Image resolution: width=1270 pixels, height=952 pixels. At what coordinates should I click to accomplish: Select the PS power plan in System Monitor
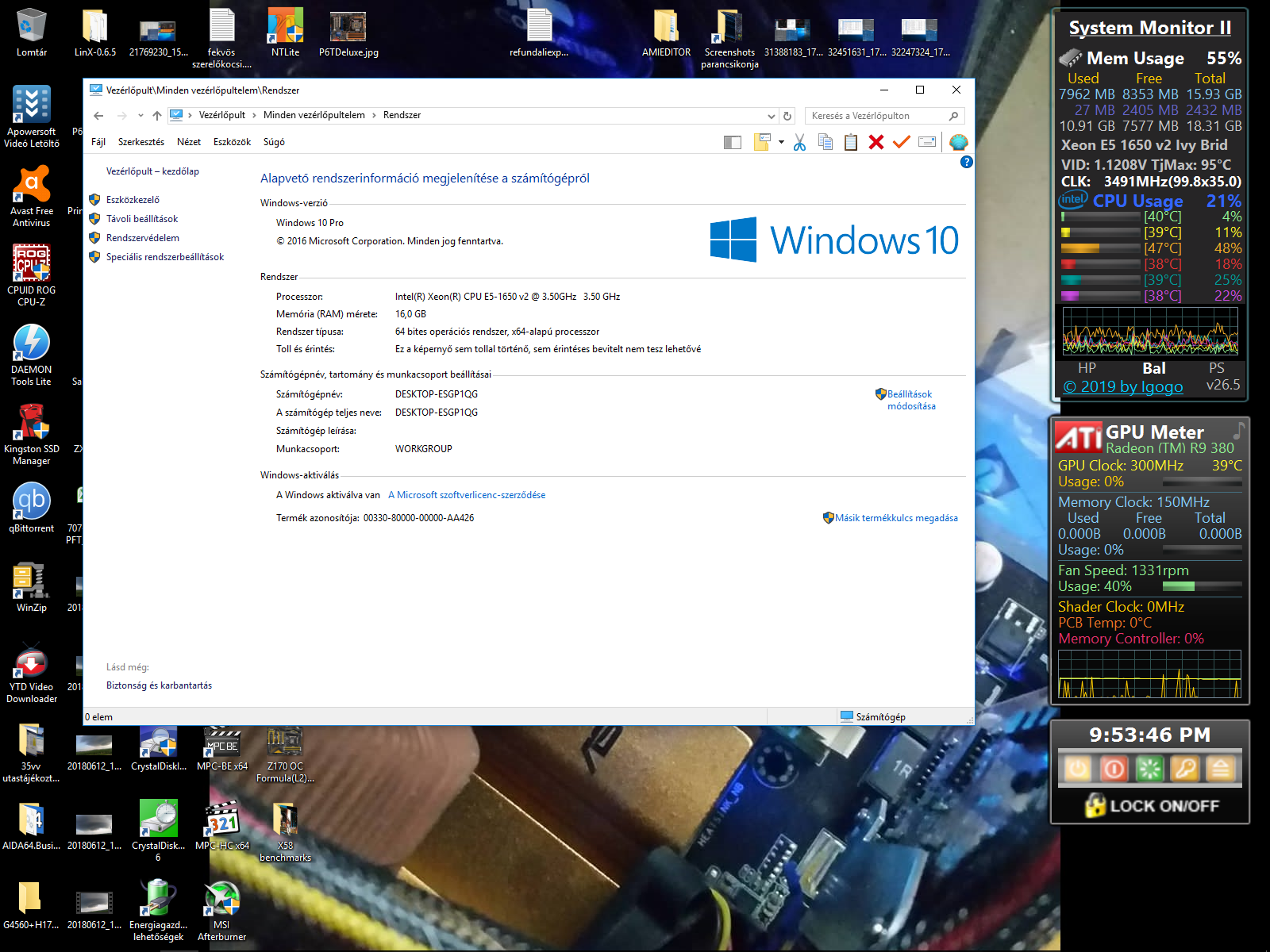(1217, 368)
